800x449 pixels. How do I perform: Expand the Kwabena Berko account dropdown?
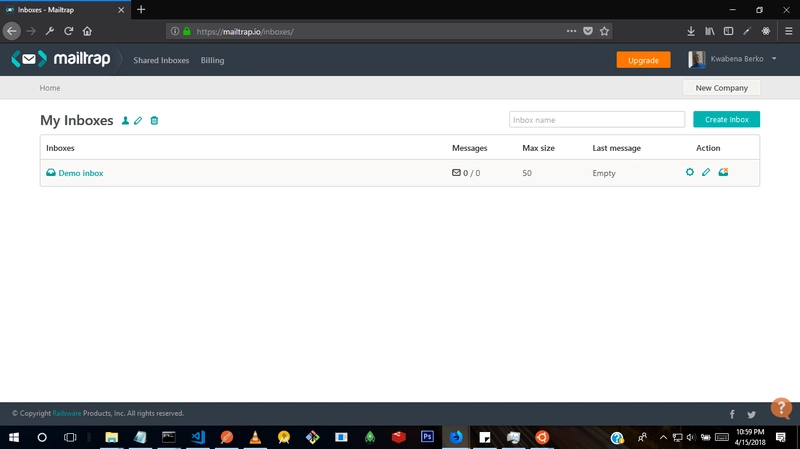click(774, 59)
